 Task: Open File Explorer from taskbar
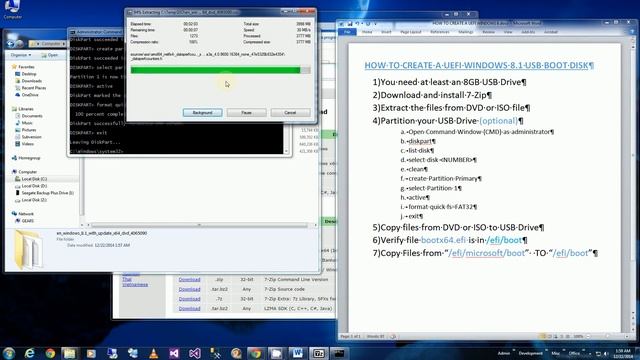click(70, 353)
